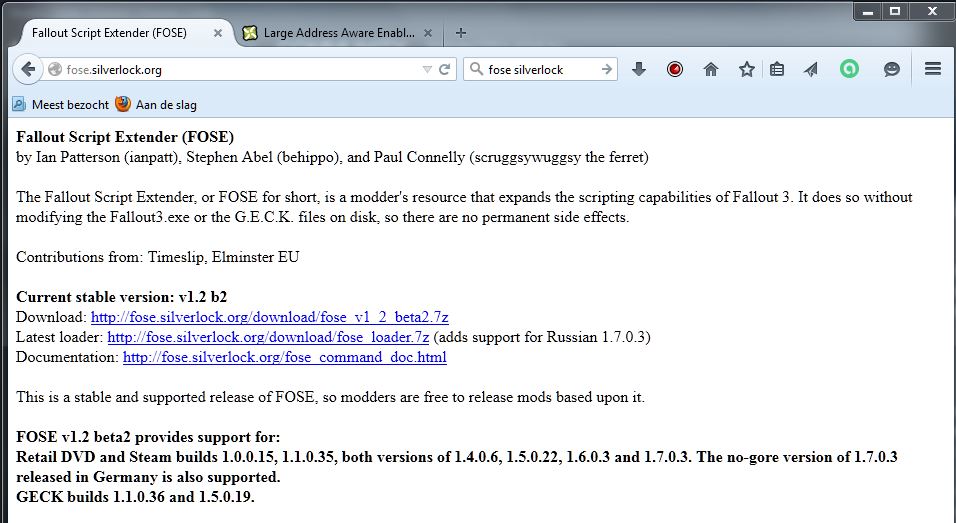
Task: Download fose_v1_2_beta2.7z link
Action: pos(269,317)
